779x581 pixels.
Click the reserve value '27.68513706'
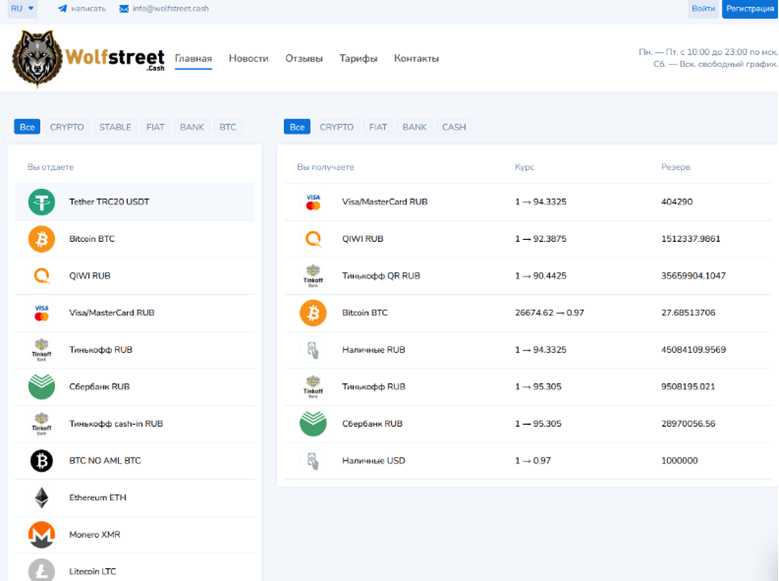(x=688, y=313)
